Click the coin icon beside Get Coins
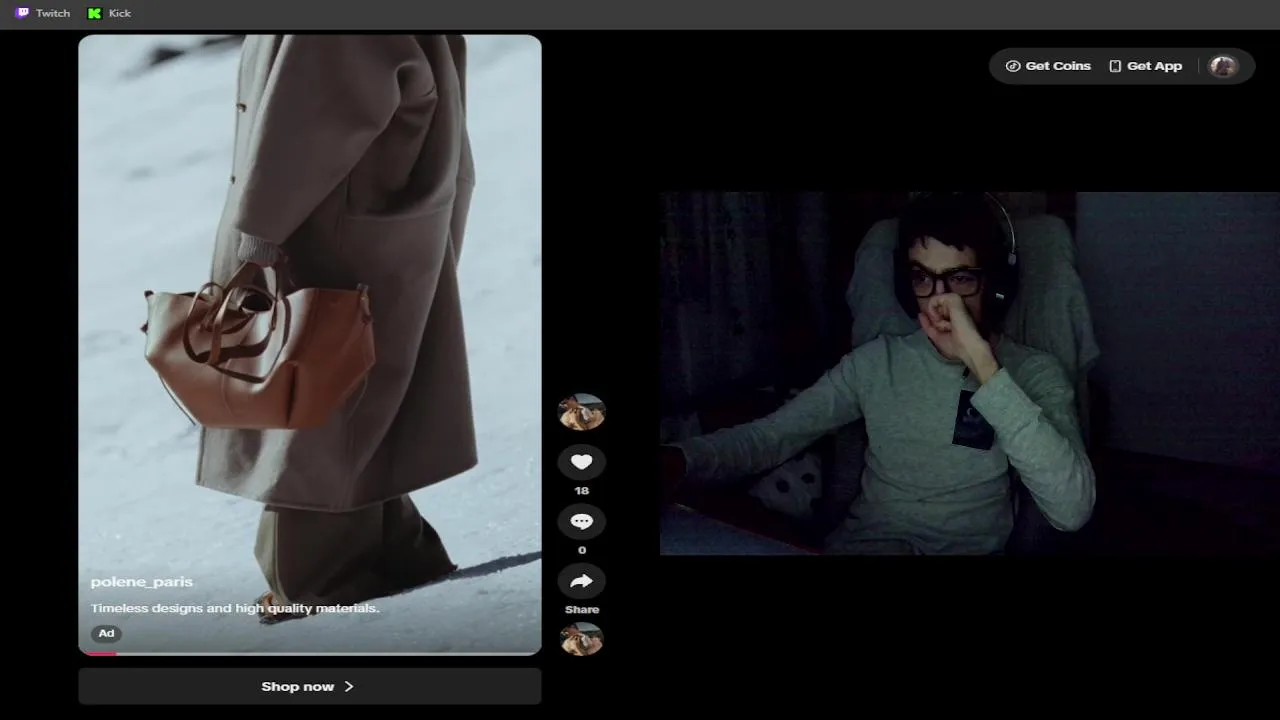The height and width of the screenshot is (720, 1280). 1013,66
